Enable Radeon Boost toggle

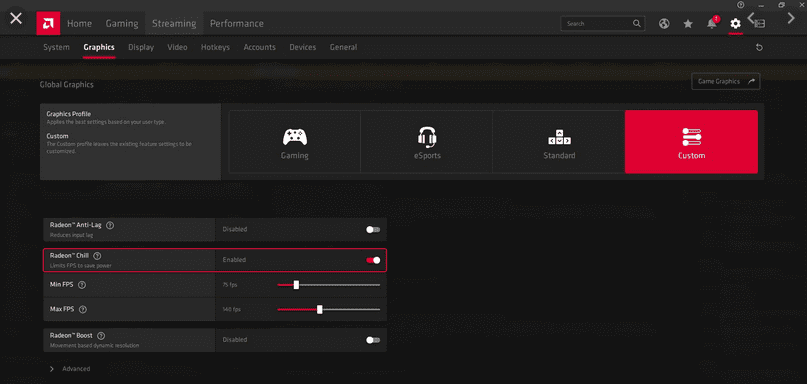(x=373, y=340)
